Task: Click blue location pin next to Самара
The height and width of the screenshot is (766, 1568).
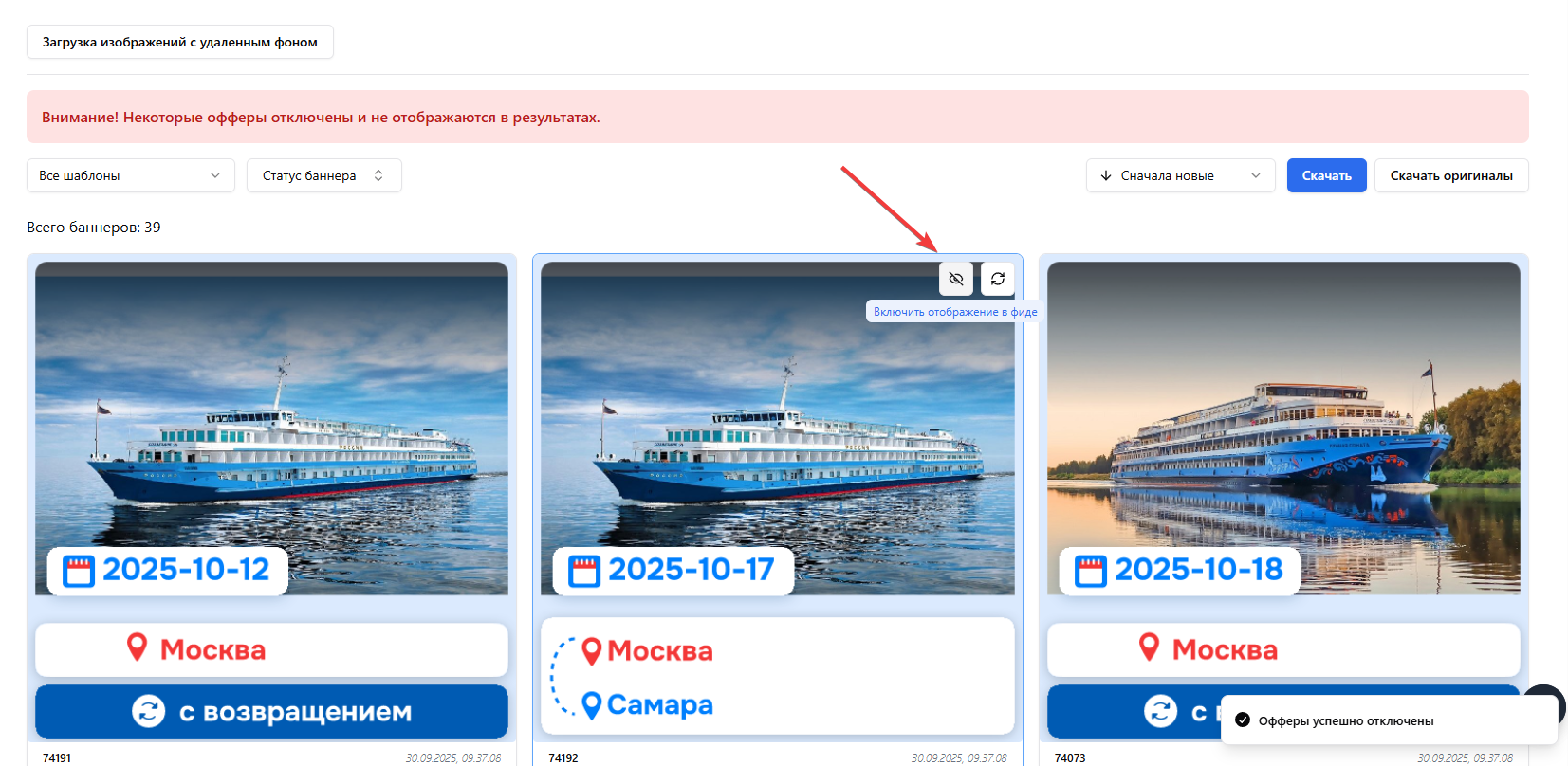Action: [x=592, y=705]
